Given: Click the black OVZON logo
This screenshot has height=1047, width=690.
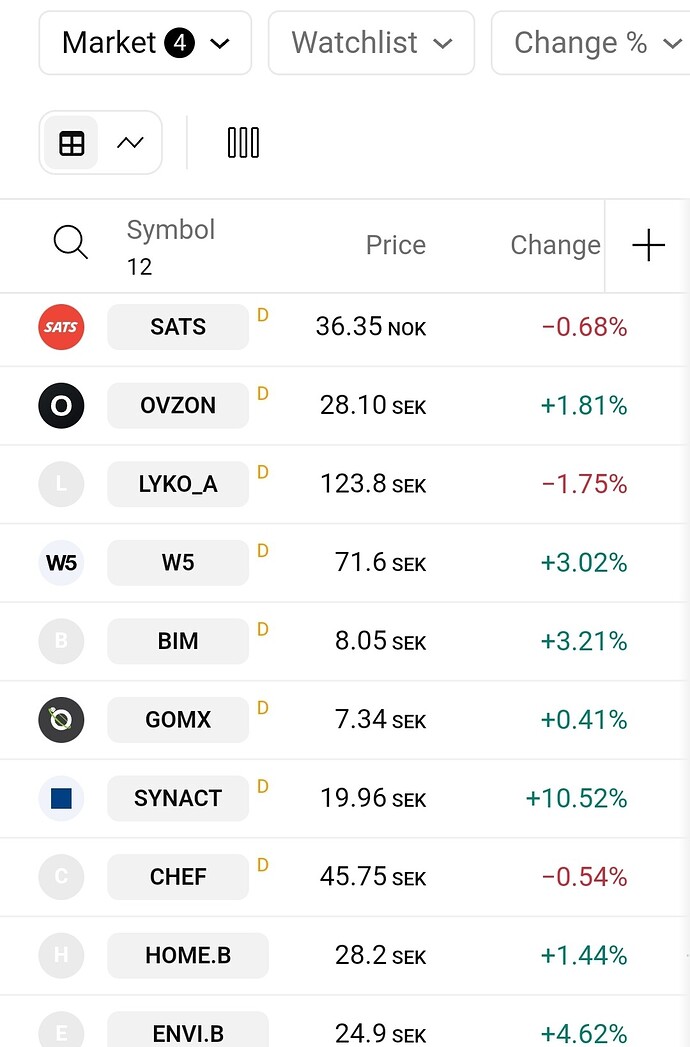Looking at the screenshot, I should pyautogui.click(x=61, y=405).
